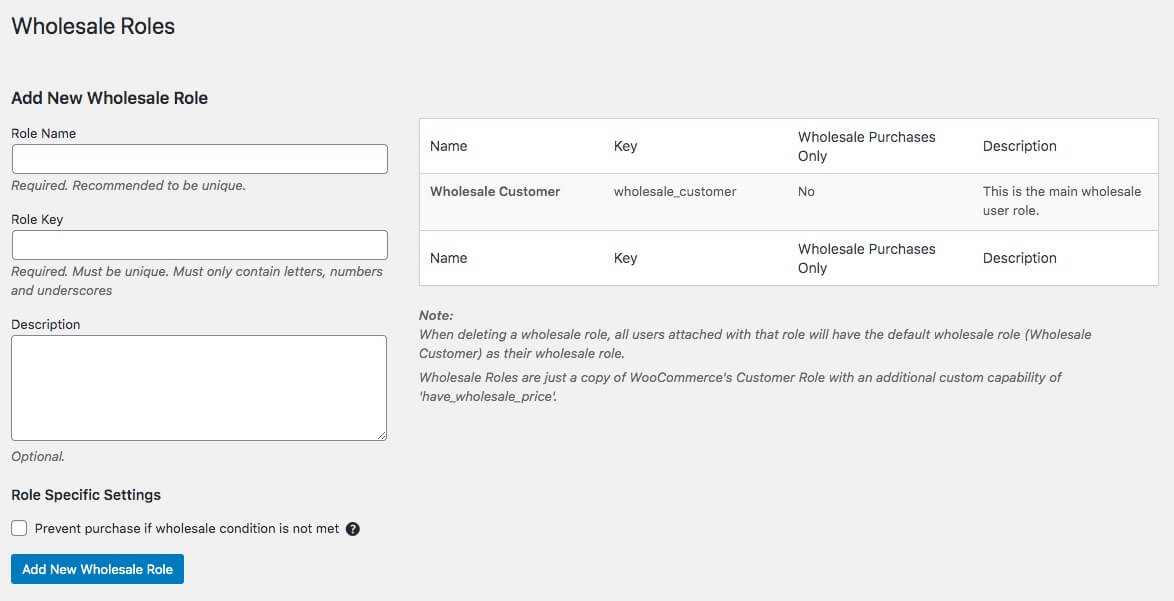Click the Description label in table footer

[1019, 258]
